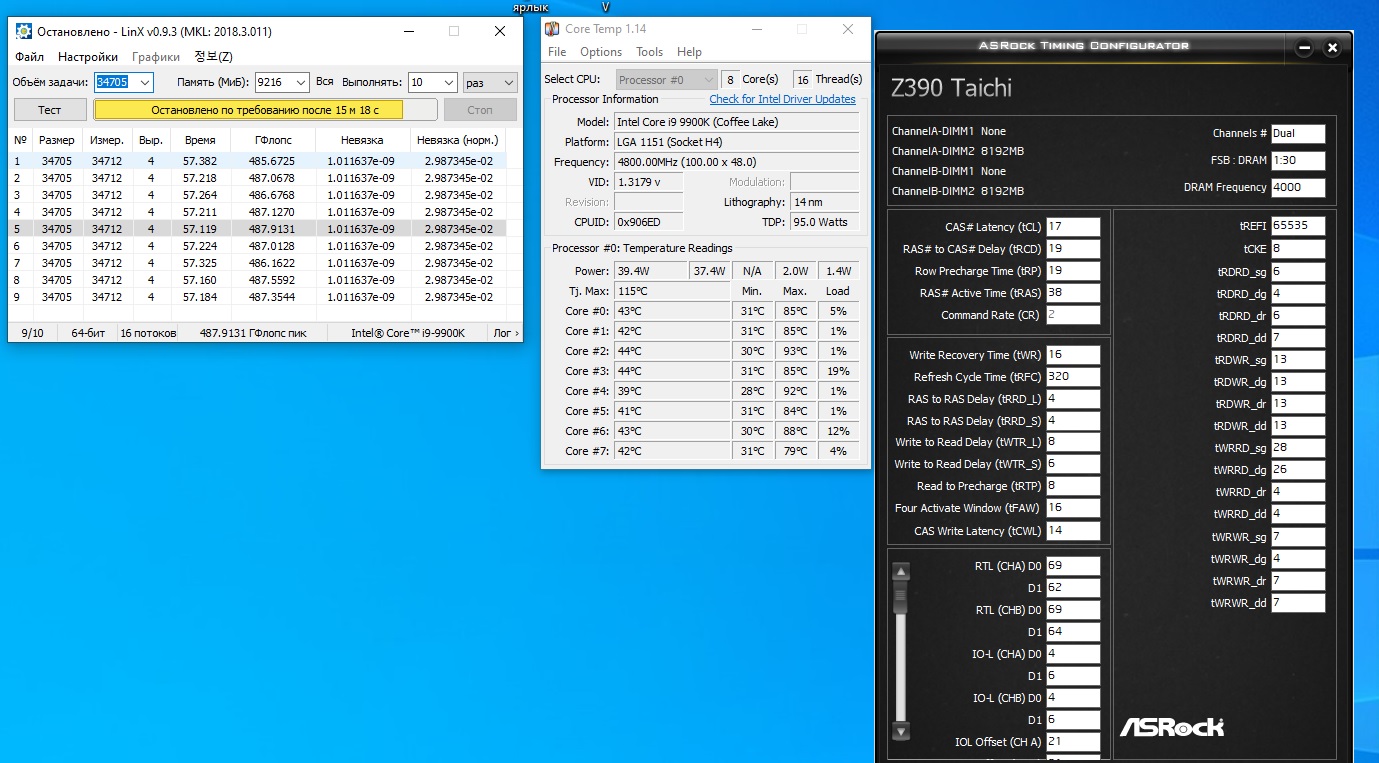
Task: Click the Four Activate Window (tFAW) field
Action: [1073, 508]
